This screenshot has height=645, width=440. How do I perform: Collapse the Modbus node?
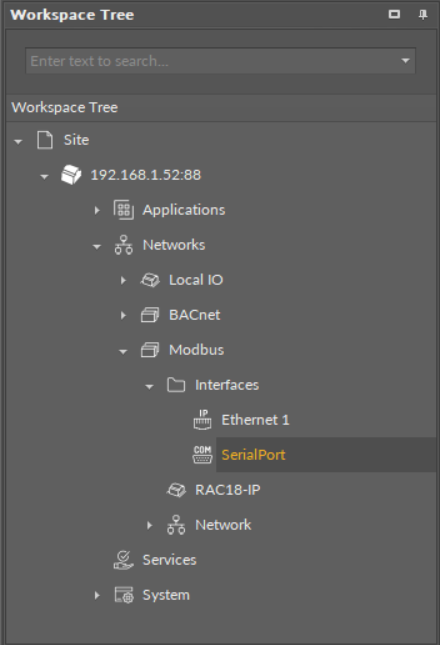coord(123,351)
